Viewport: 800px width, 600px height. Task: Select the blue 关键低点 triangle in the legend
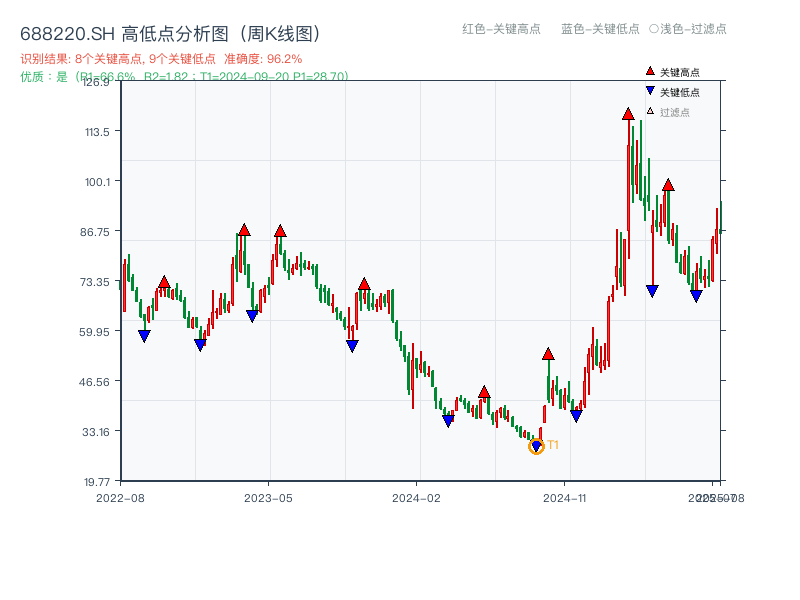(649, 90)
